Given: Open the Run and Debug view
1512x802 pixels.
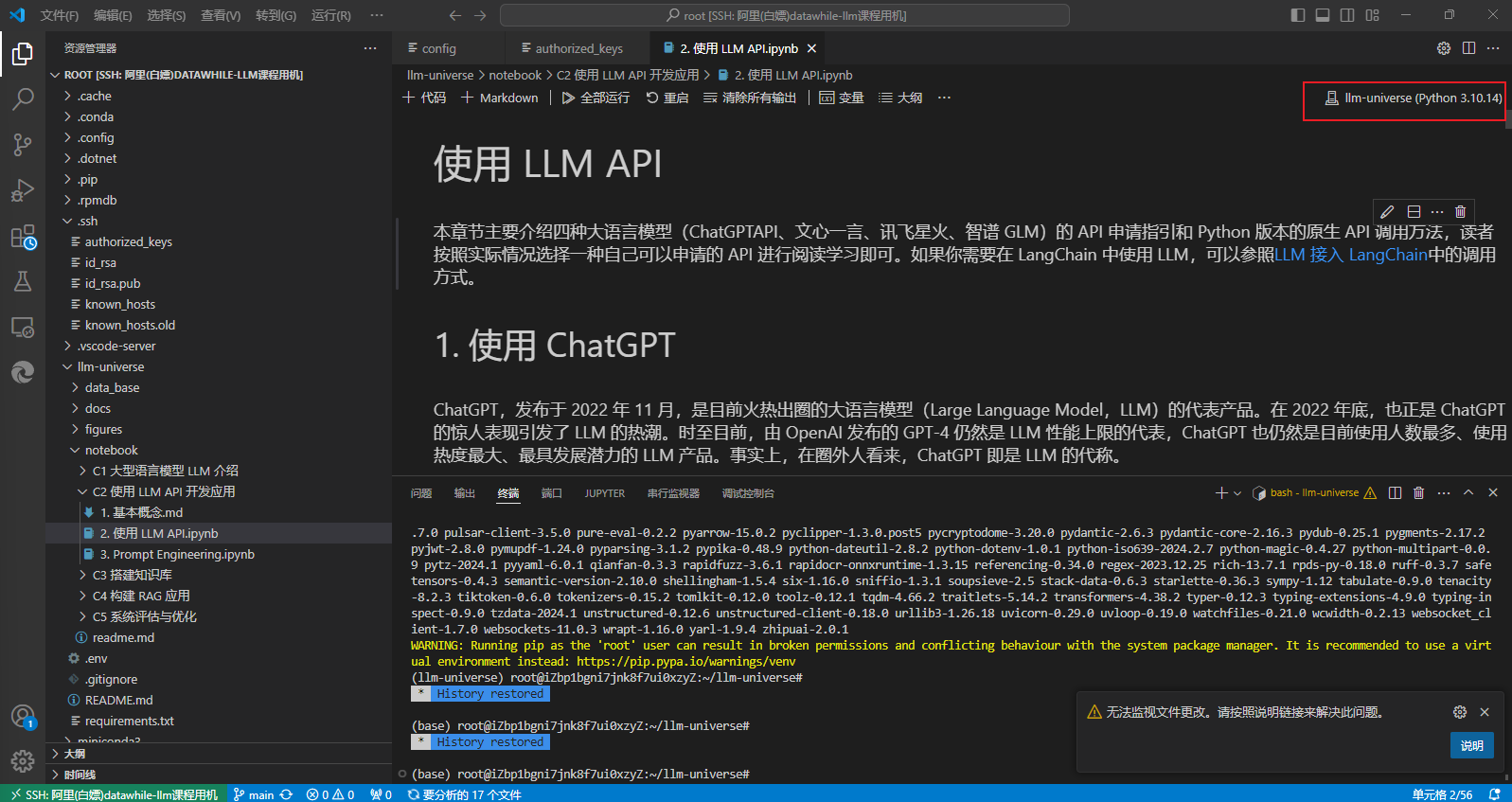Looking at the screenshot, I should click(x=23, y=190).
